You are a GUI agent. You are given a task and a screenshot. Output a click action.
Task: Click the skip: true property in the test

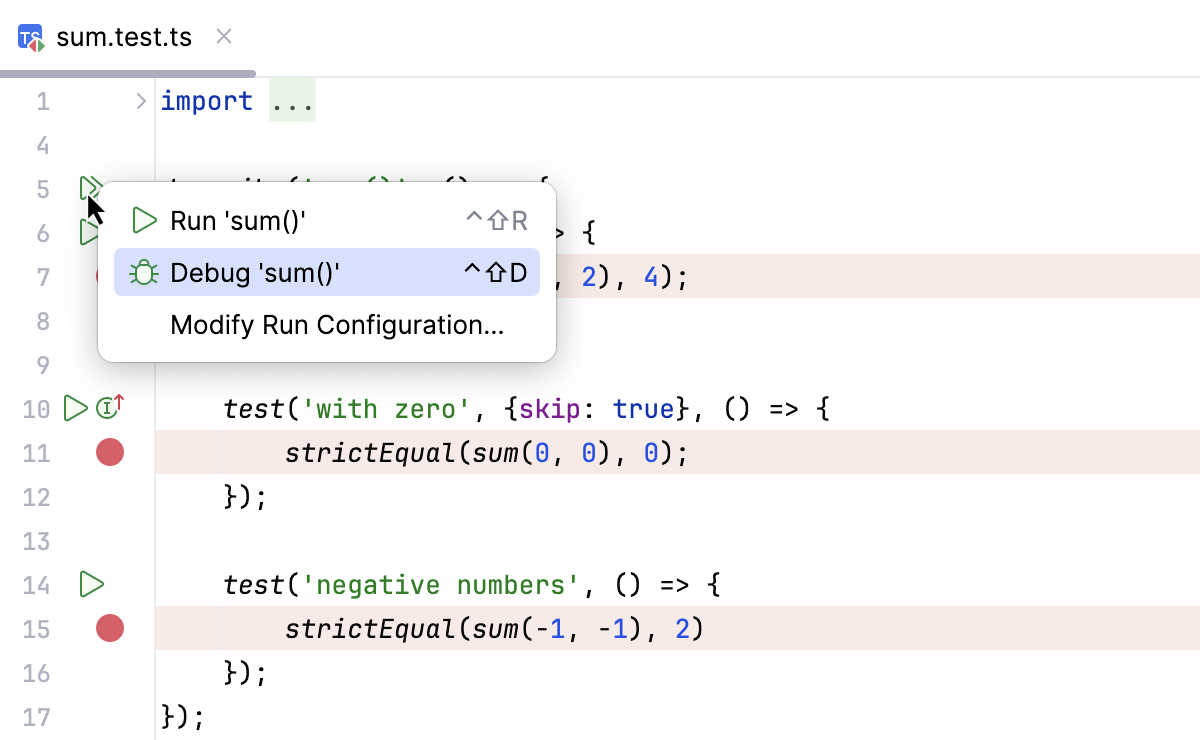(x=585, y=408)
